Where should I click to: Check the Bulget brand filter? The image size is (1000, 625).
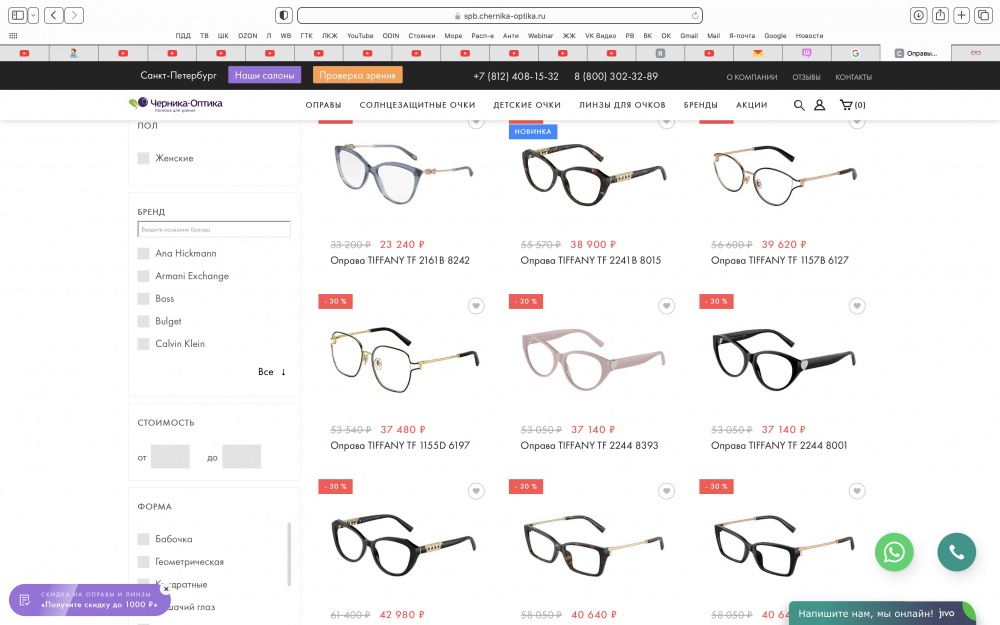143,321
